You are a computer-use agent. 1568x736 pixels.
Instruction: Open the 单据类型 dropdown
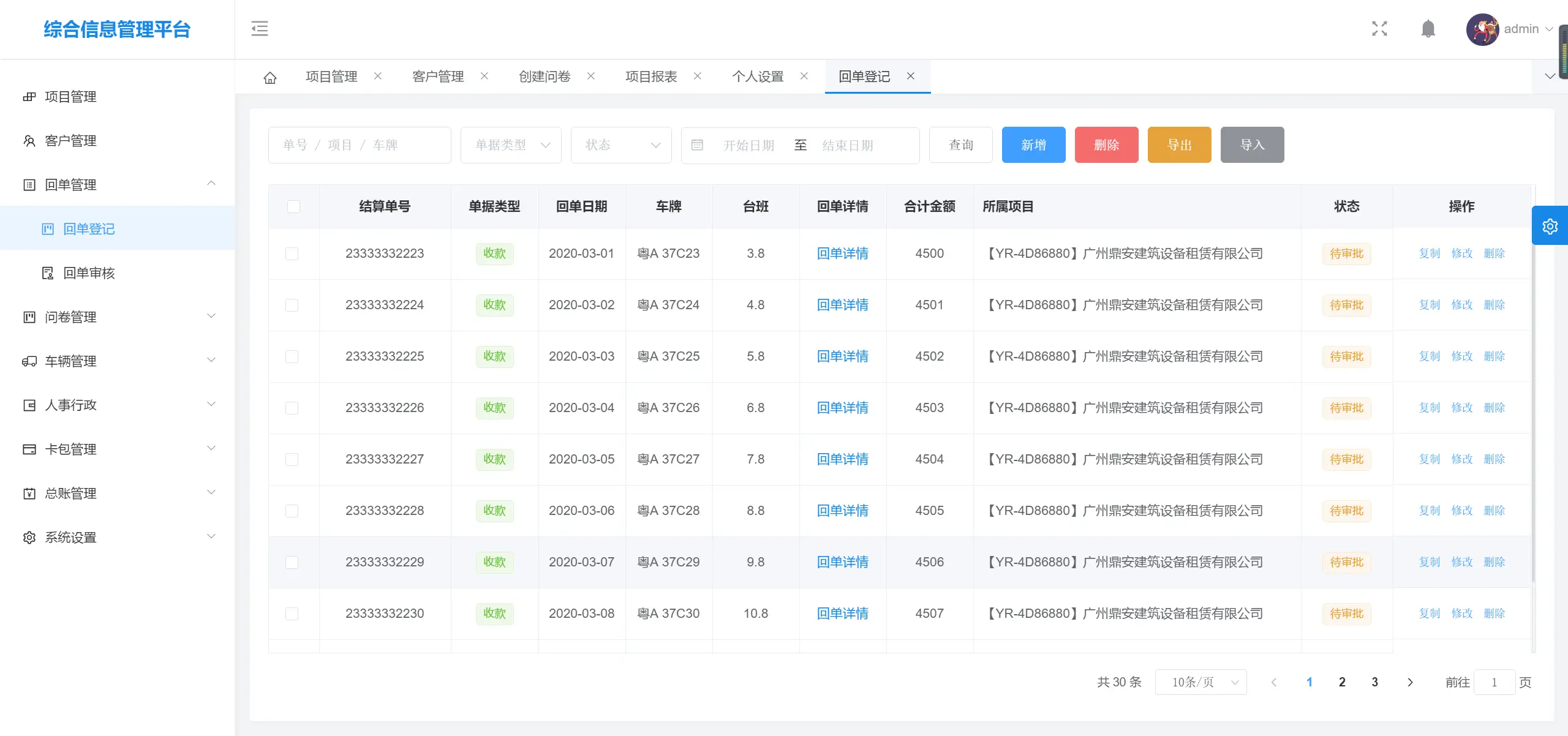coord(511,145)
